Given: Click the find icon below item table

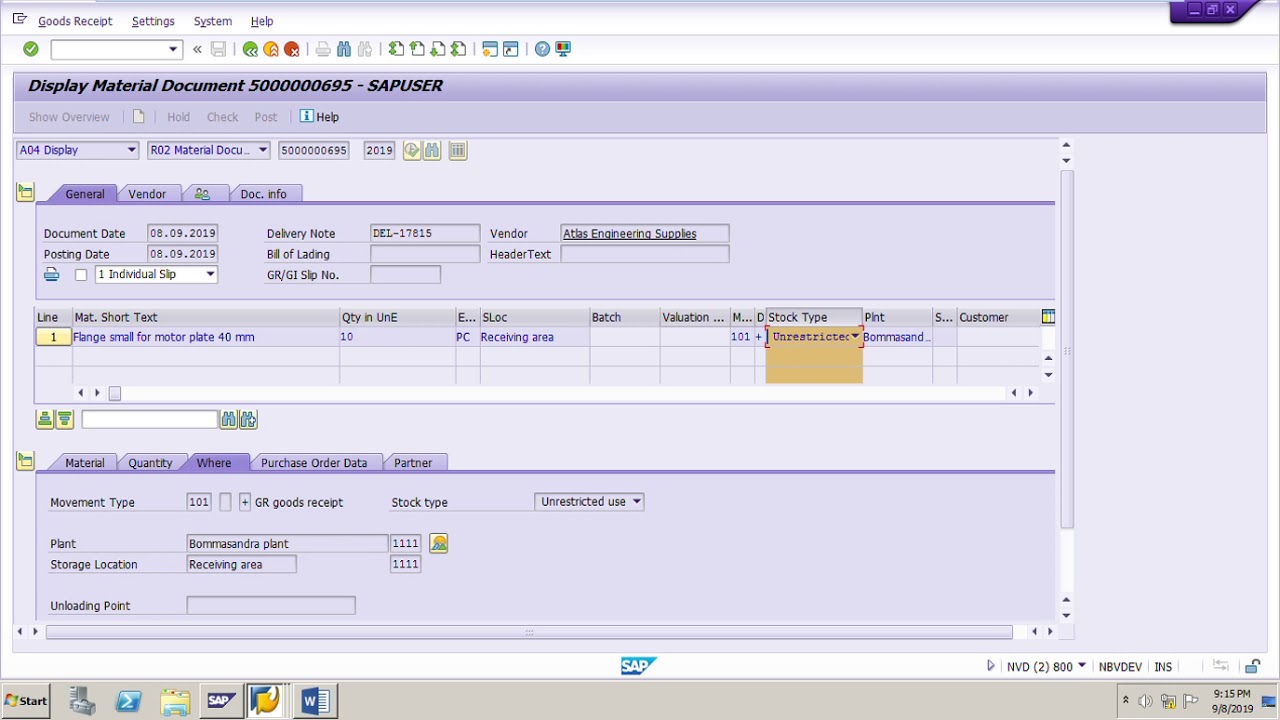Looking at the screenshot, I should pyautogui.click(x=229, y=419).
